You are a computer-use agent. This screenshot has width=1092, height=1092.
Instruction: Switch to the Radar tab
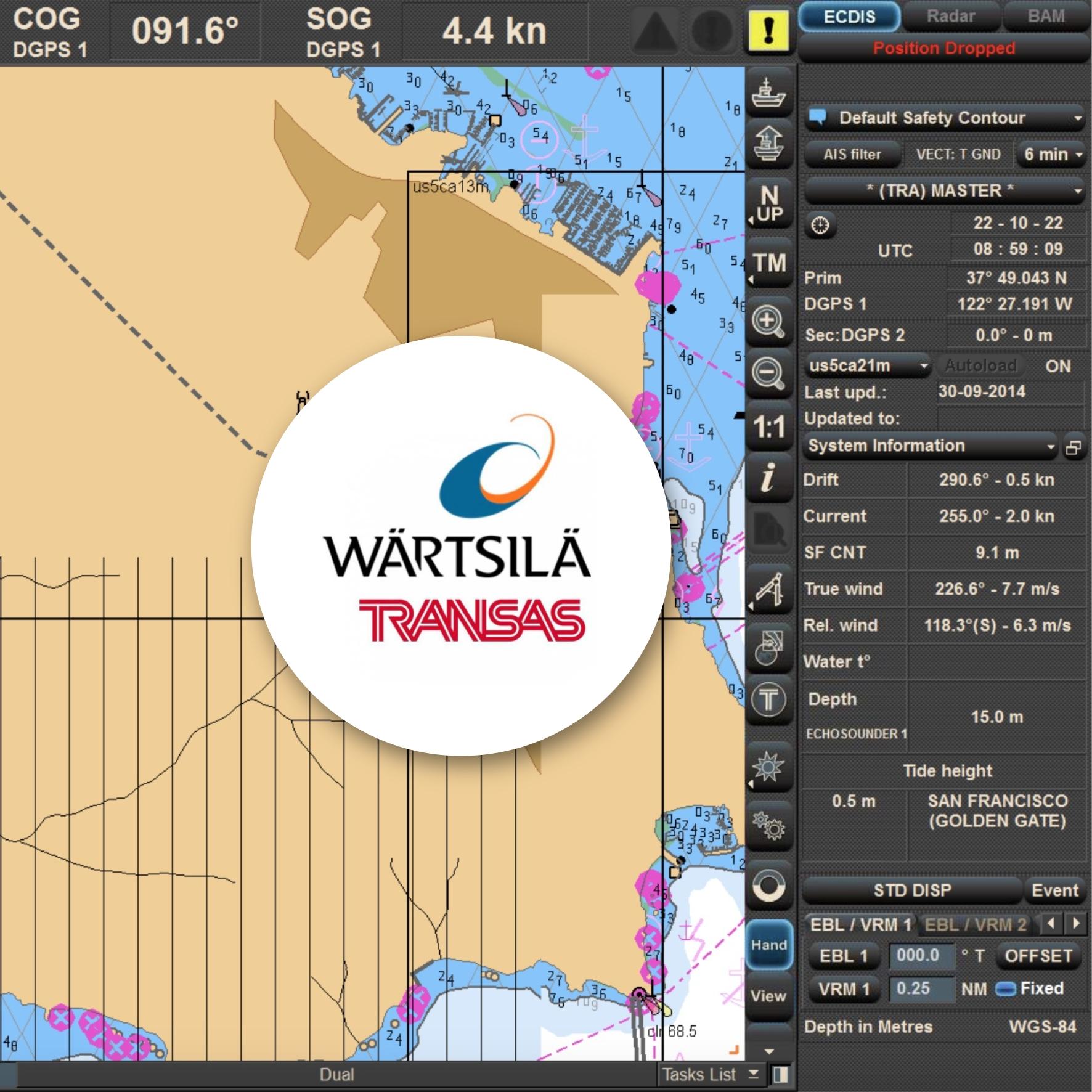tap(951, 17)
